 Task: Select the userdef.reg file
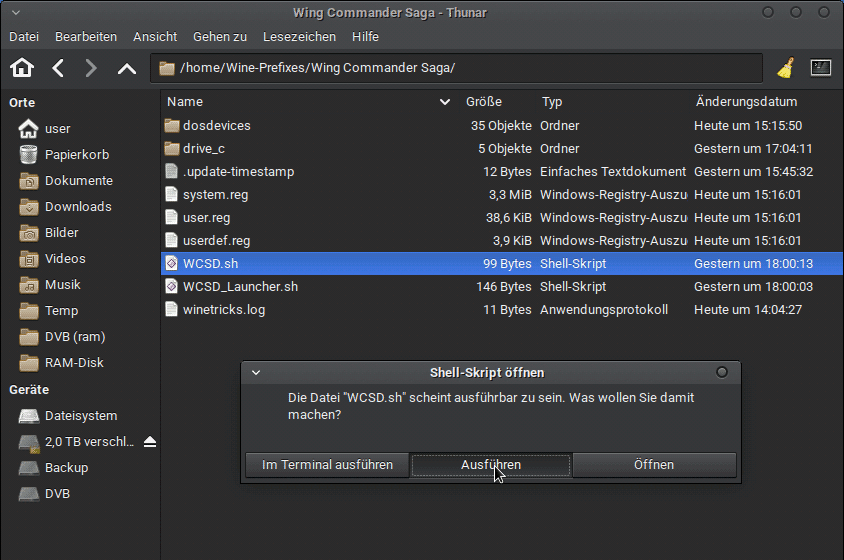[207, 241]
